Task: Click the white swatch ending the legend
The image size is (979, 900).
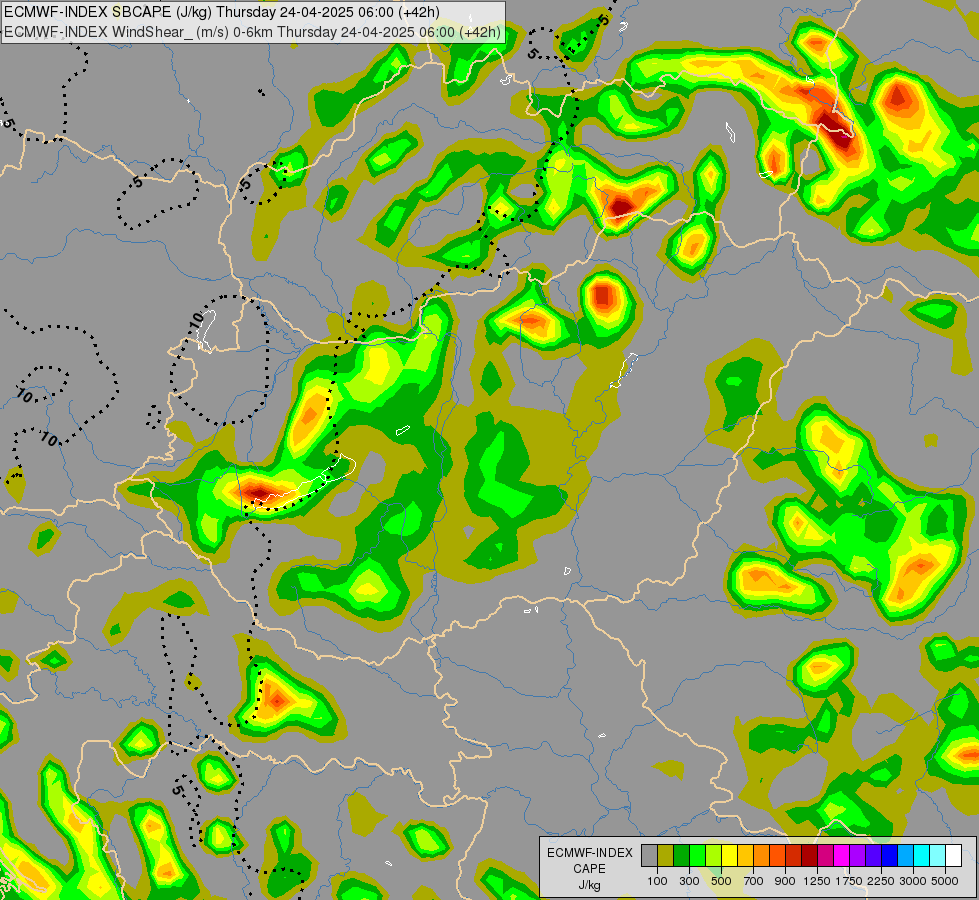Action: click(x=954, y=856)
